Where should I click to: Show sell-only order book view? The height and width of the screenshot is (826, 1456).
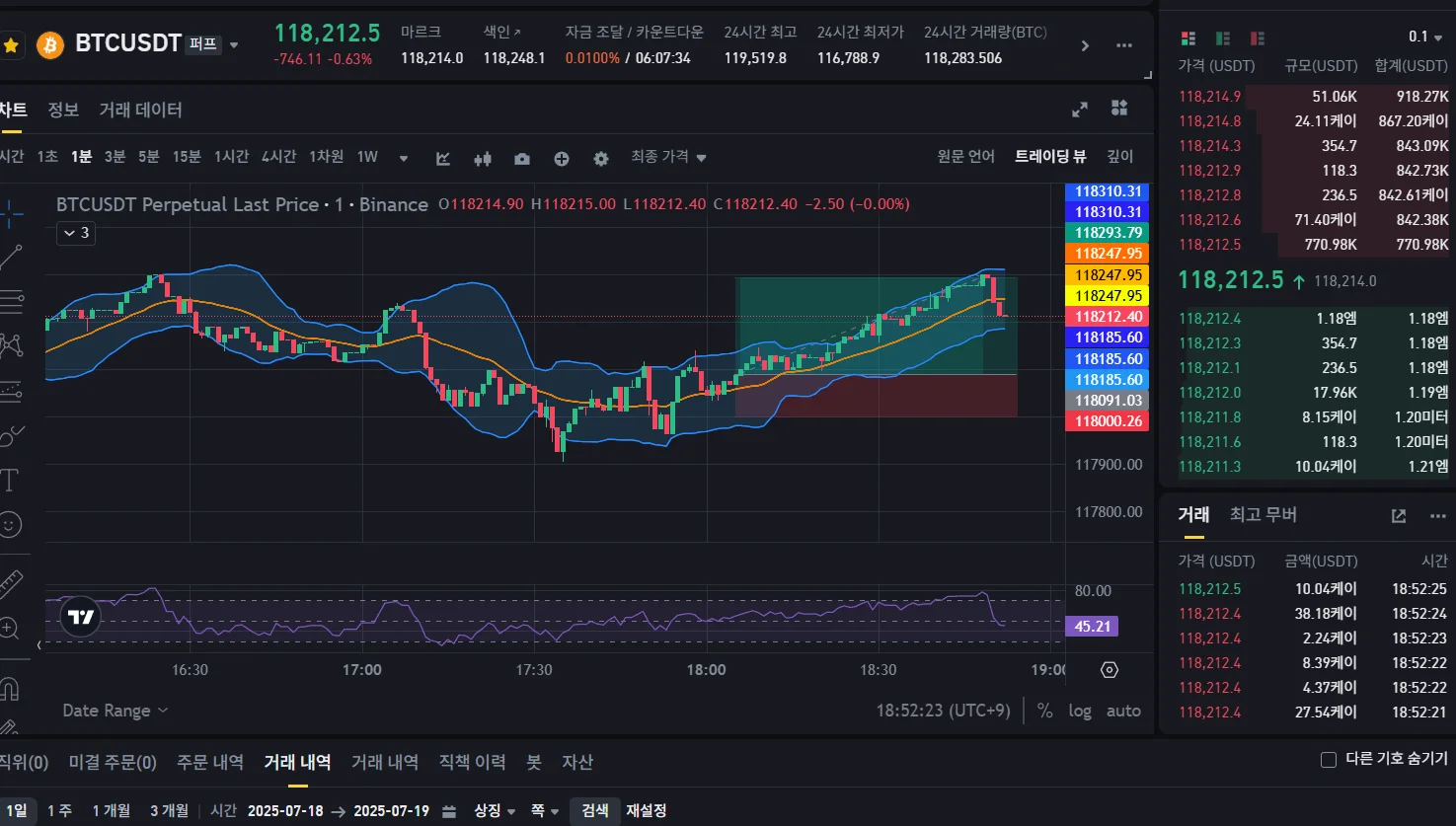tap(1257, 38)
